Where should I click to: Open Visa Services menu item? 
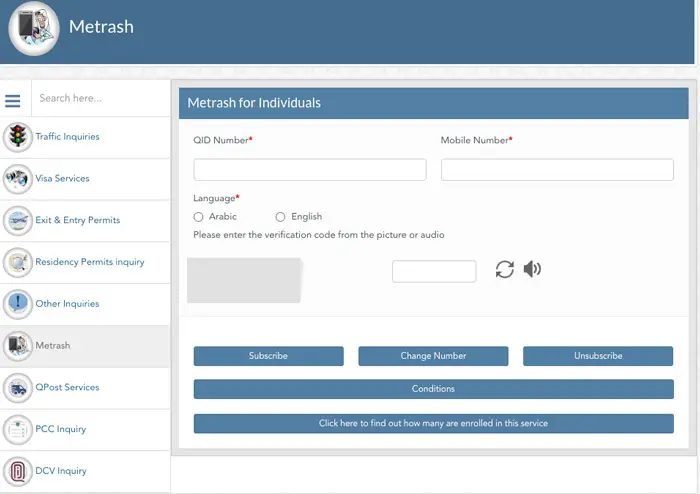85,179
